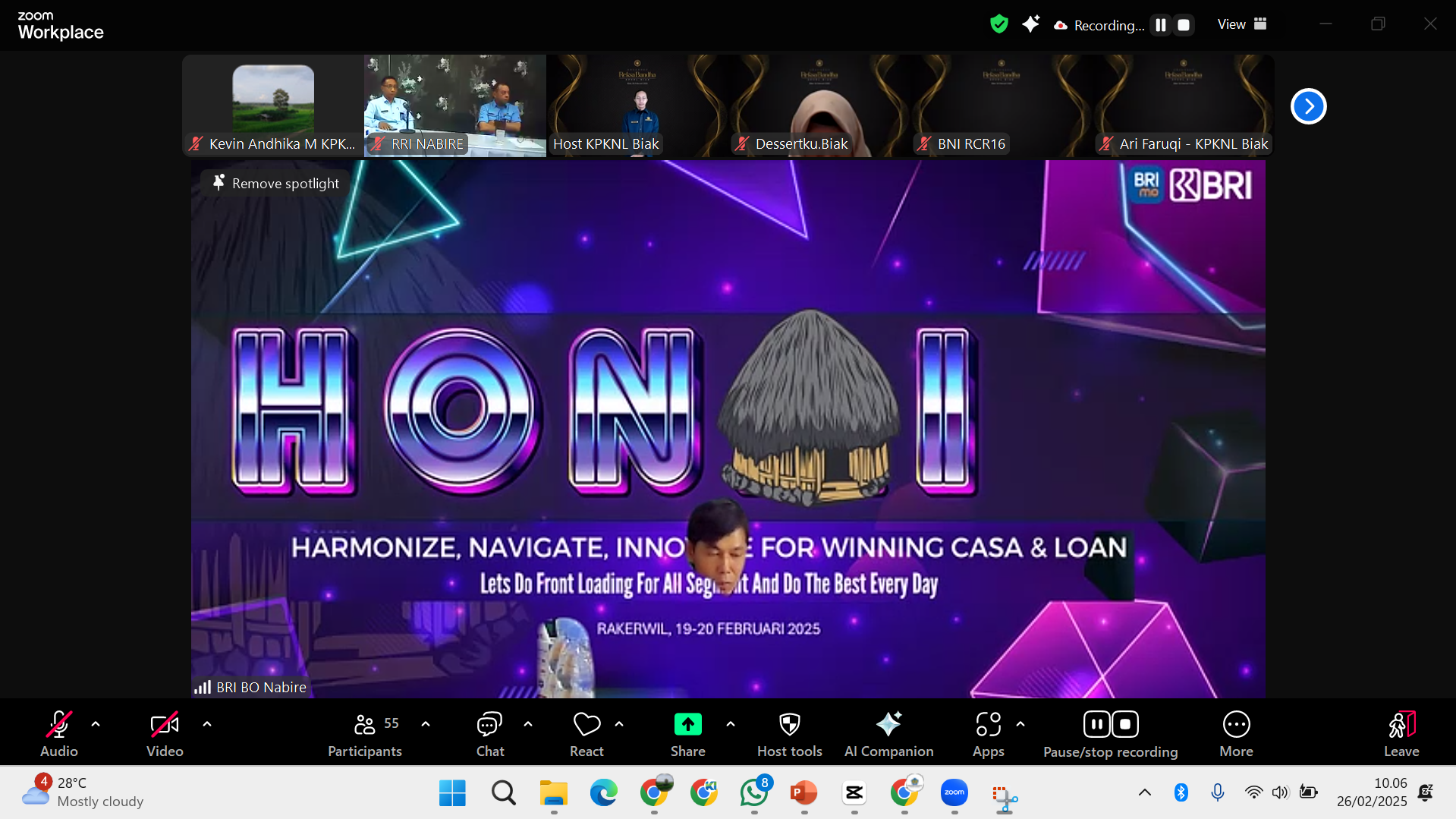Open AI Companion

click(x=888, y=734)
